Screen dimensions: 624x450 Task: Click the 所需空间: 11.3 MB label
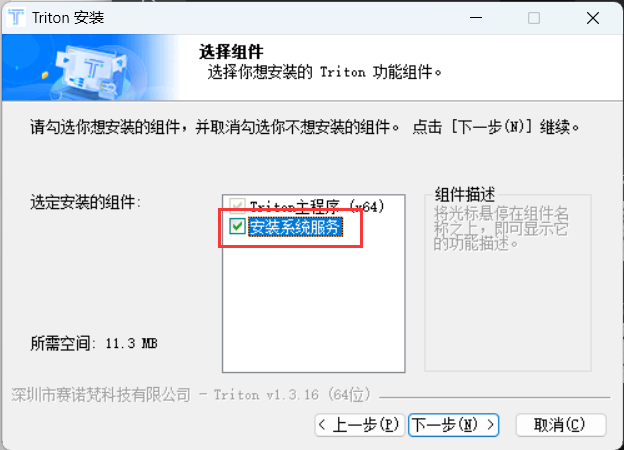tap(94, 343)
